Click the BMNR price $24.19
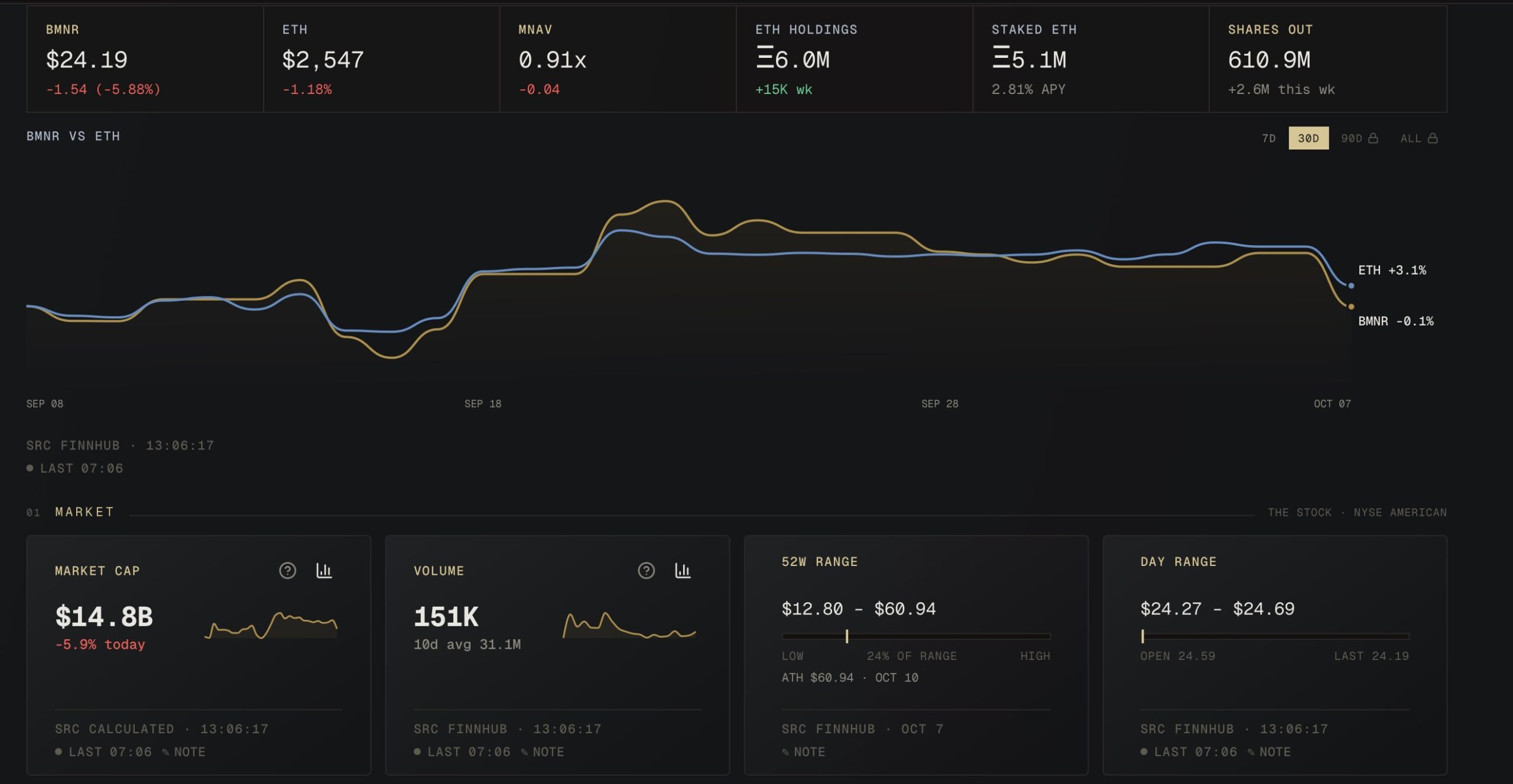The height and width of the screenshot is (784, 1513). pyautogui.click(x=87, y=60)
